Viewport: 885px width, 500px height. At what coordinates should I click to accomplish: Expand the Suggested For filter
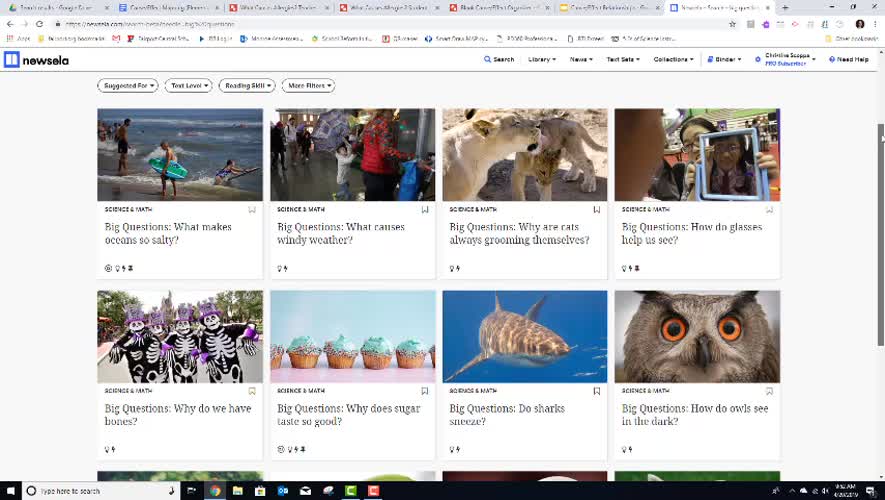(x=128, y=86)
